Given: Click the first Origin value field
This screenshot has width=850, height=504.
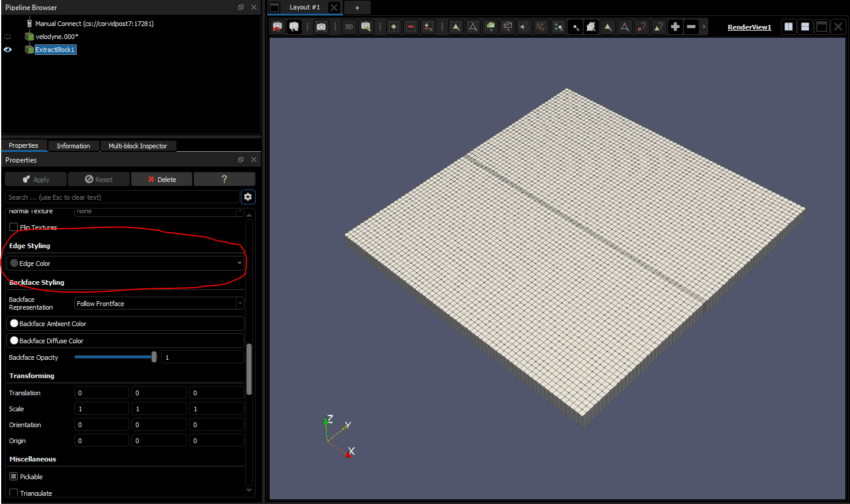Looking at the screenshot, I should click(102, 441).
